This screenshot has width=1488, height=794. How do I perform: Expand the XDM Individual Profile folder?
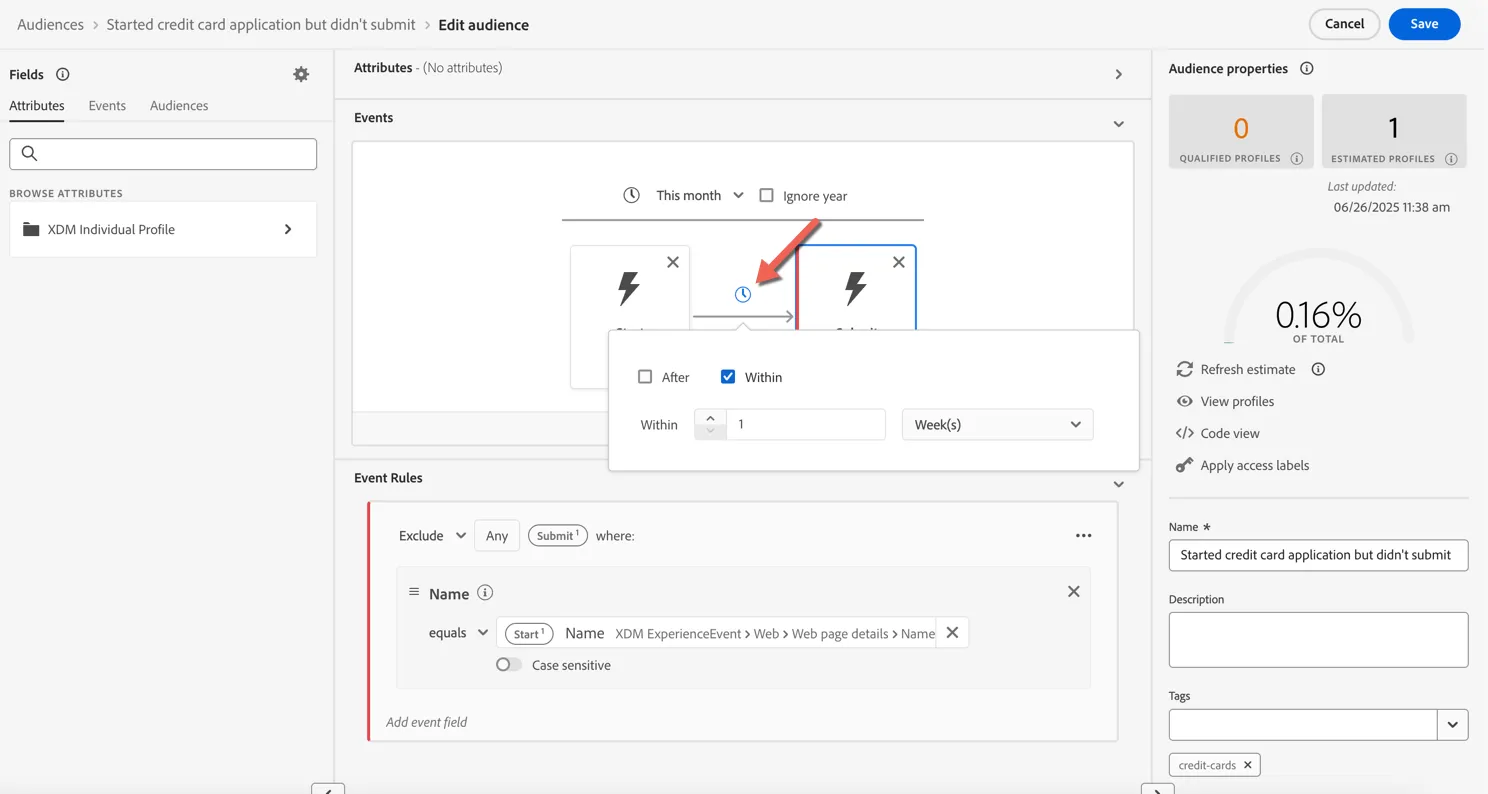163,229
